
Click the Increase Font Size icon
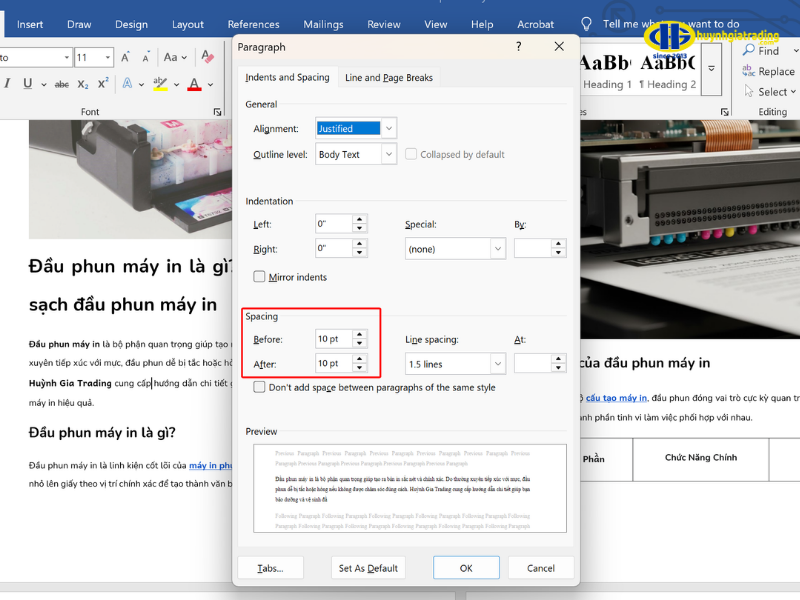point(127,58)
